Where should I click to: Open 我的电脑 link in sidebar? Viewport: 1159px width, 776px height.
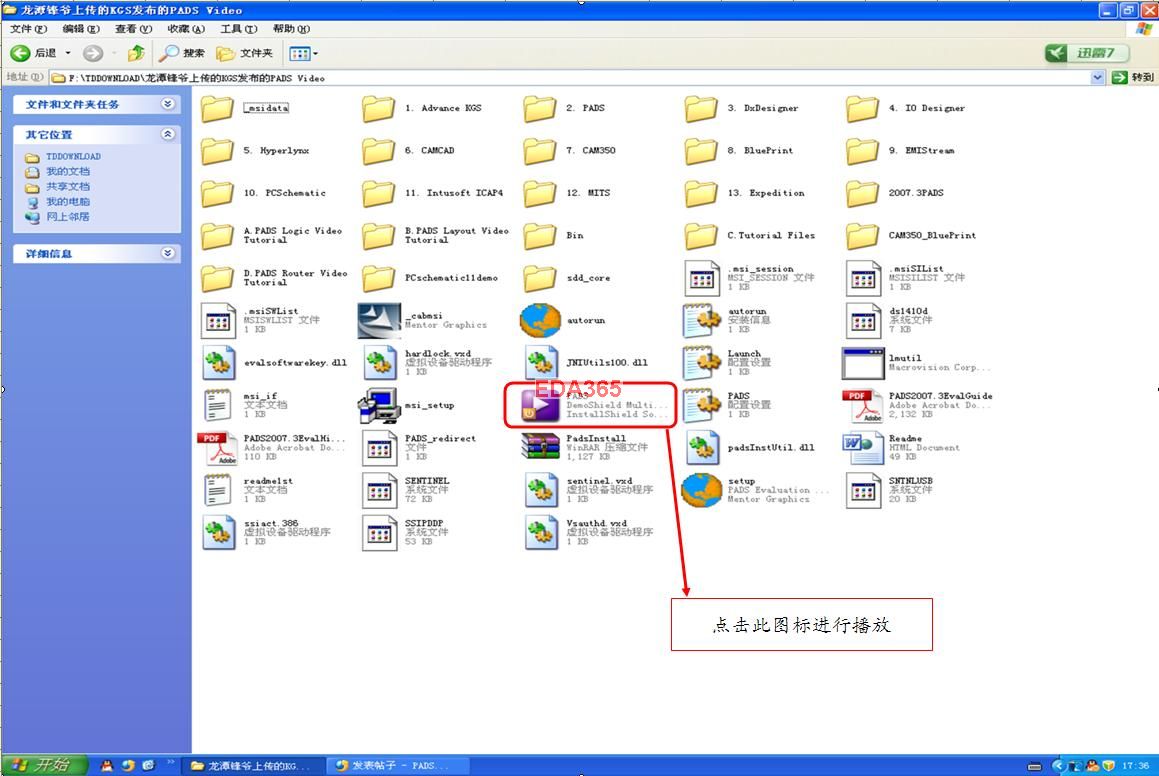pyautogui.click(x=58, y=202)
